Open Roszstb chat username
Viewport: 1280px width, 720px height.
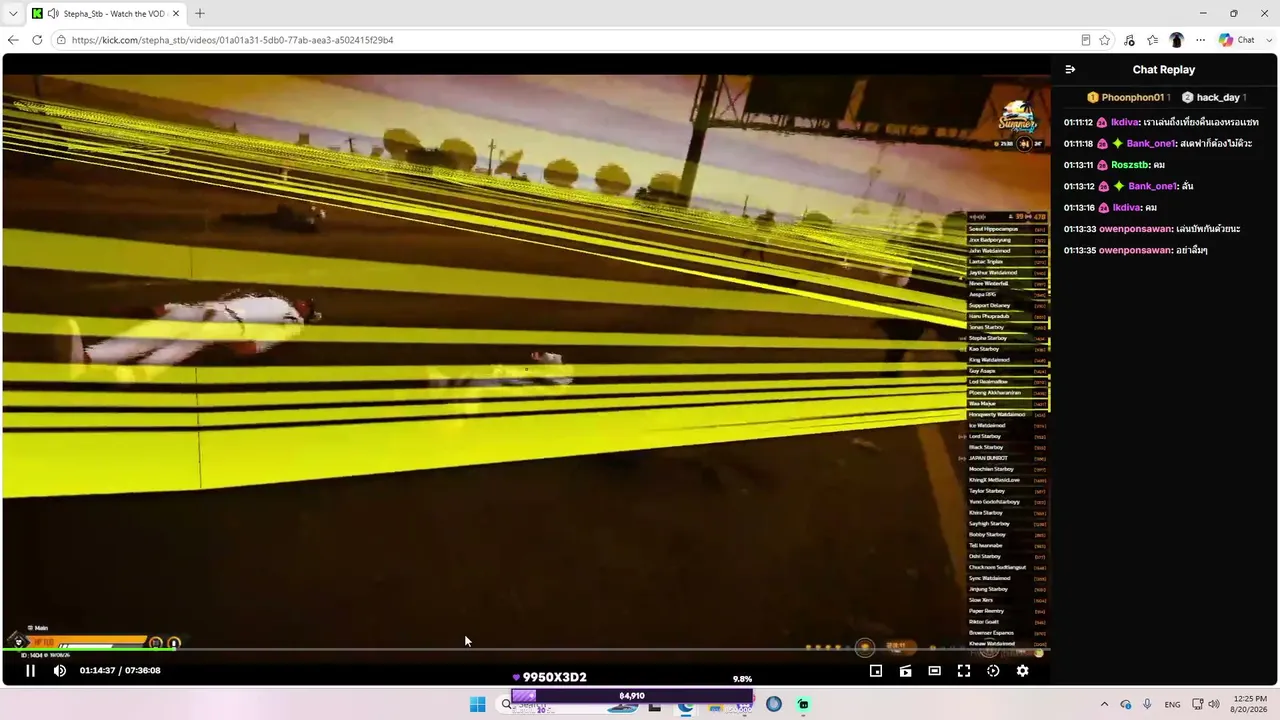[1129, 165]
